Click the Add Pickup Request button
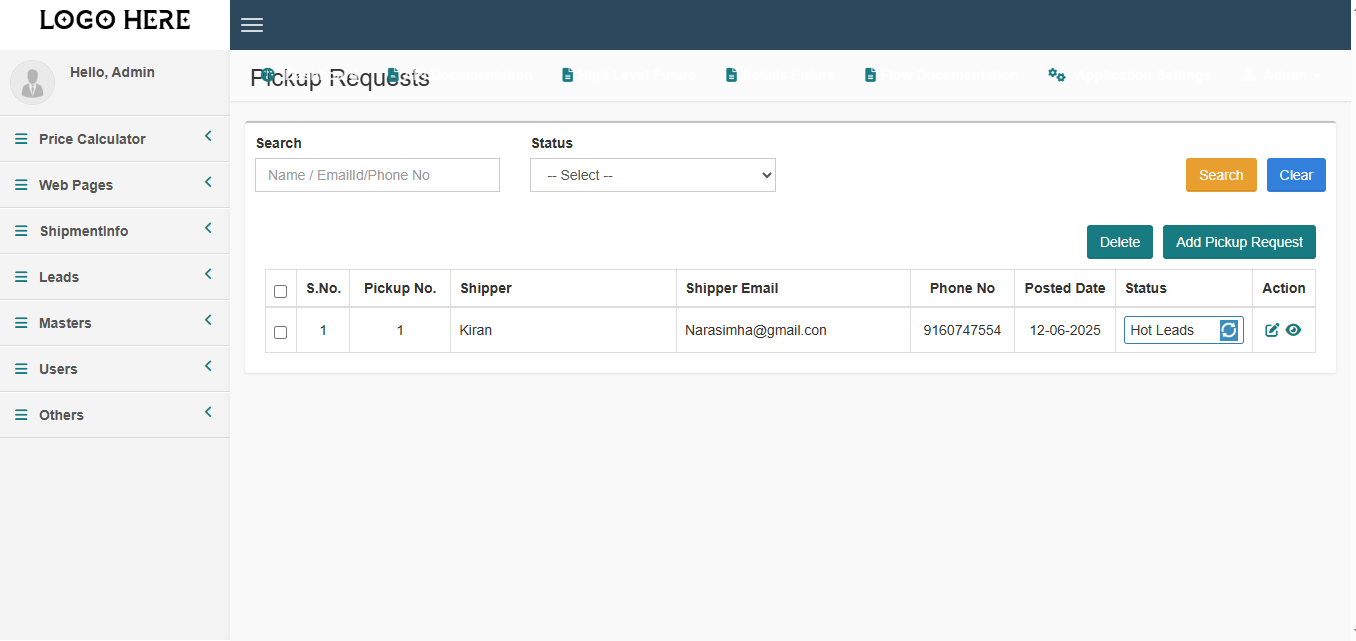Viewport: 1356px width, 641px height. click(1239, 242)
